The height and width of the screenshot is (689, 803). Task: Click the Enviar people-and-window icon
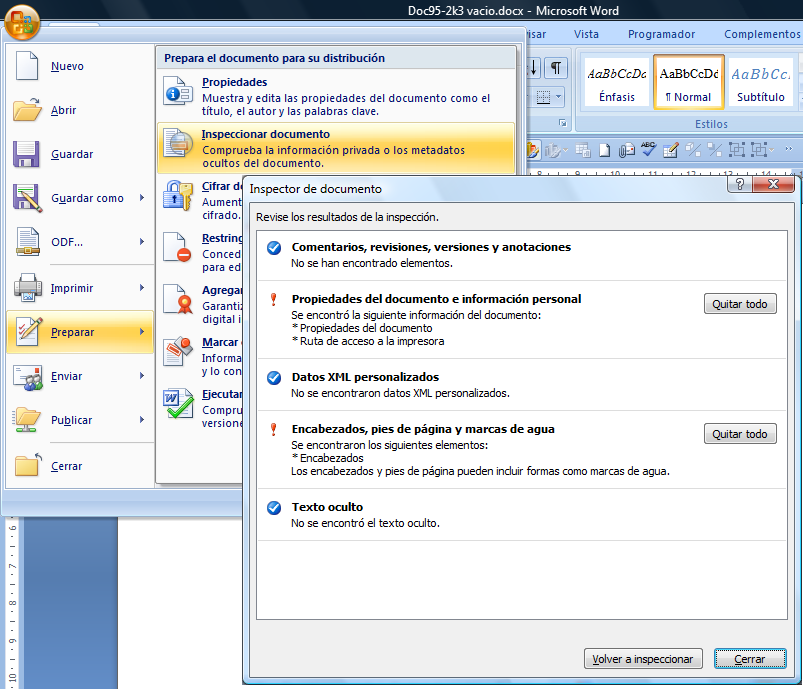pos(28,377)
